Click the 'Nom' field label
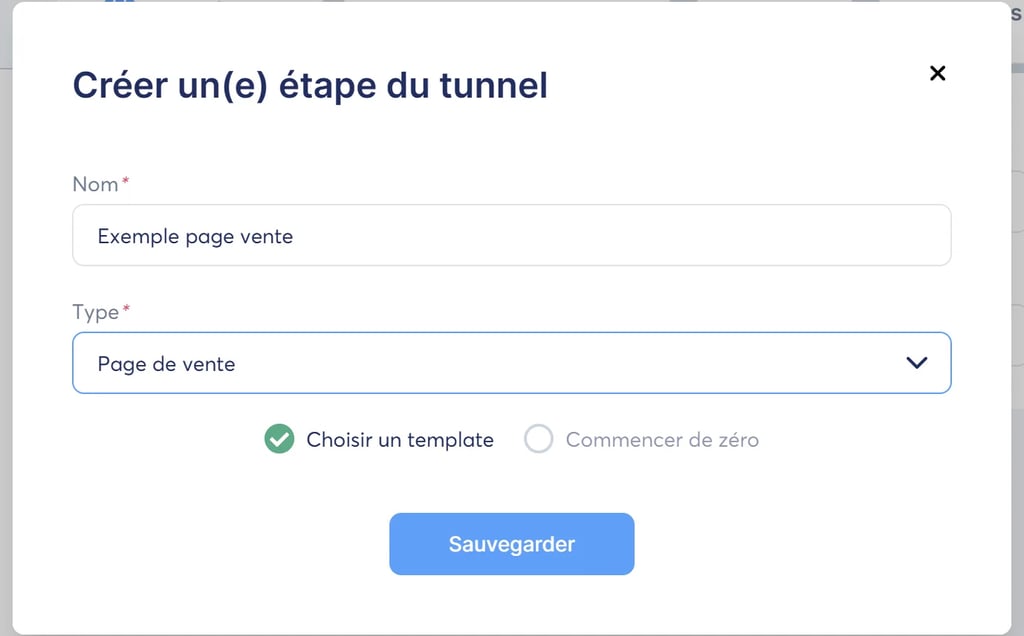 (x=92, y=184)
